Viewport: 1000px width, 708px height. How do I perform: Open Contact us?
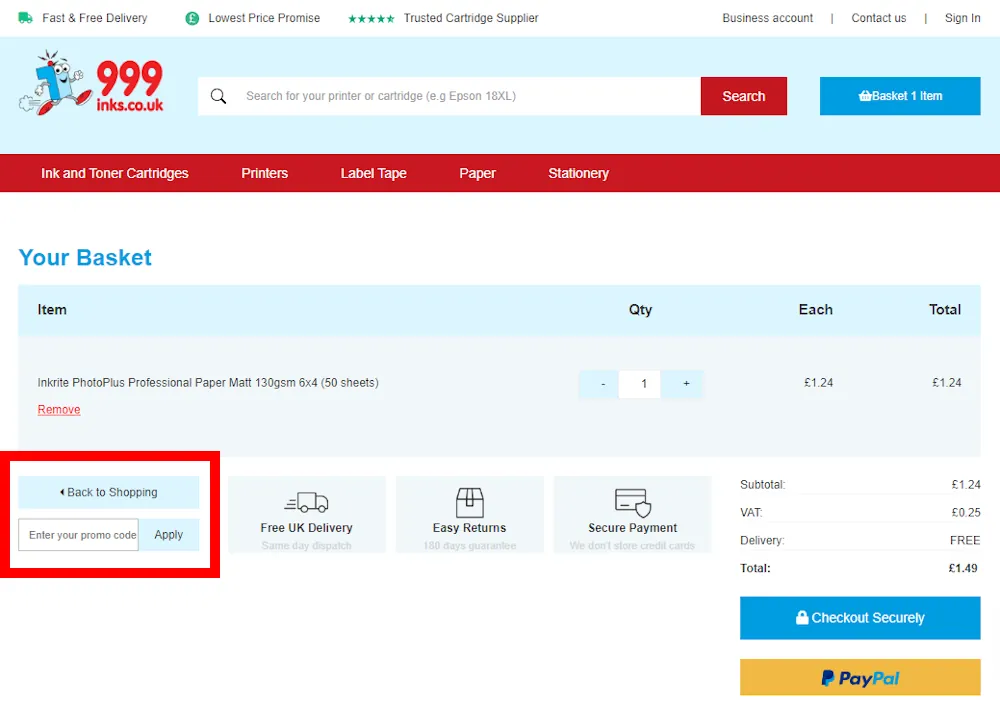[878, 17]
